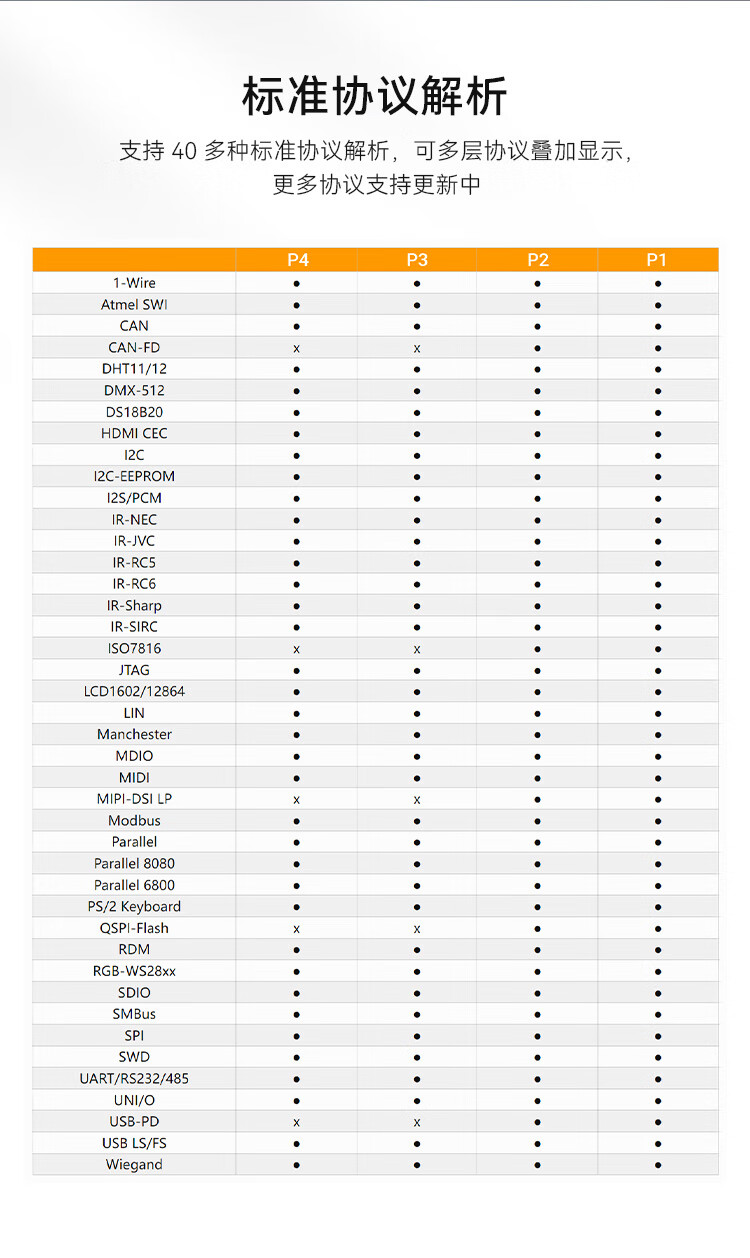This screenshot has height=1258, width=750.
Task: Click the x mark for USB-PD under P4
Action: click(297, 1122)
